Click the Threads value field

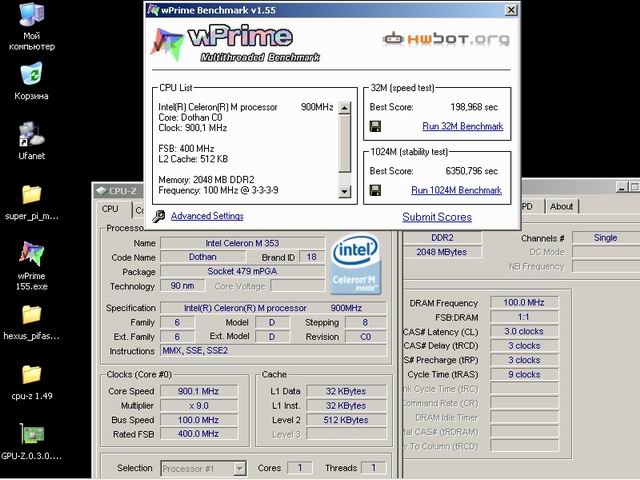(x=373, y=468)
